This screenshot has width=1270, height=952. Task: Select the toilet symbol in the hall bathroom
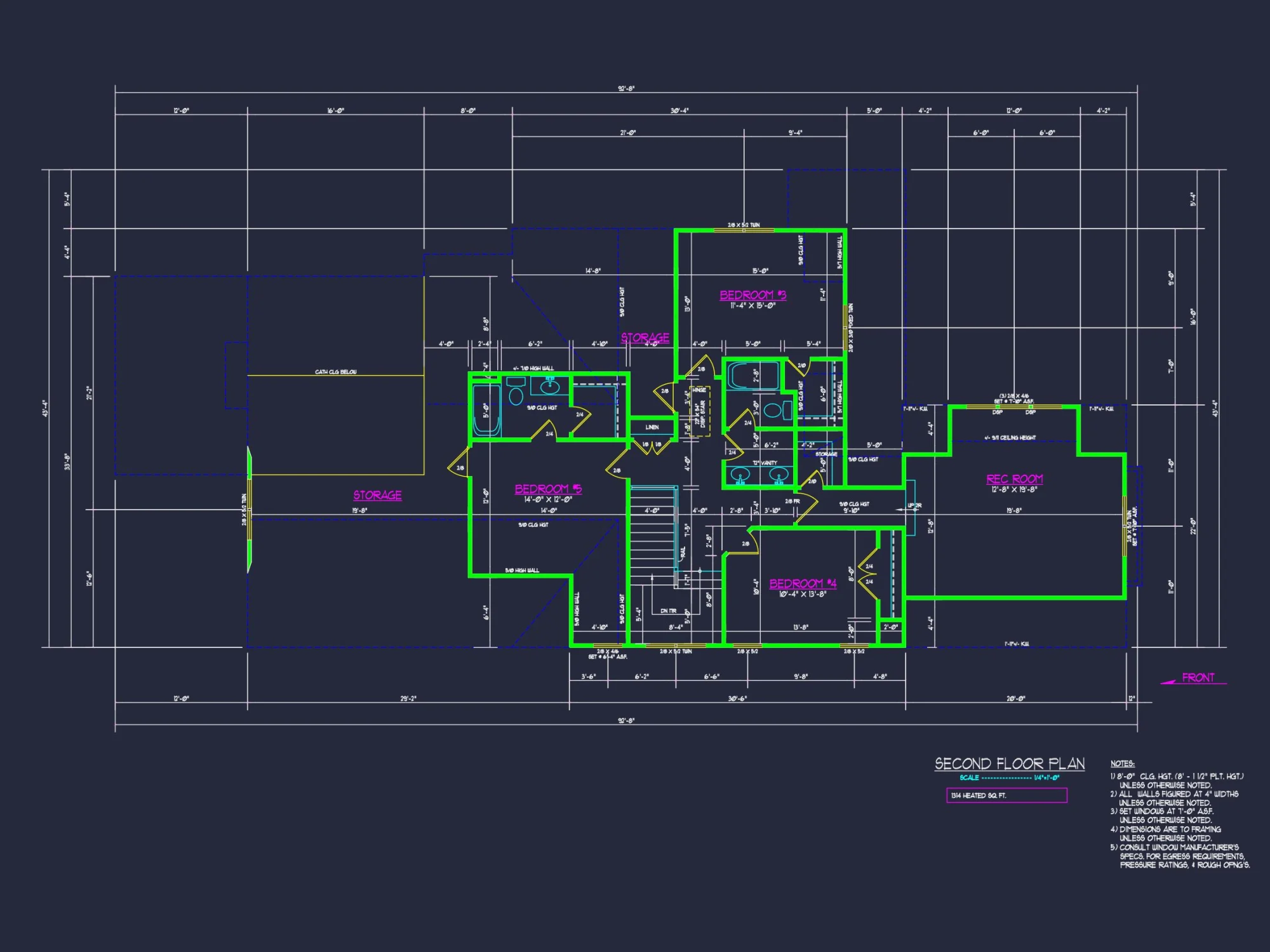point(773,410)
